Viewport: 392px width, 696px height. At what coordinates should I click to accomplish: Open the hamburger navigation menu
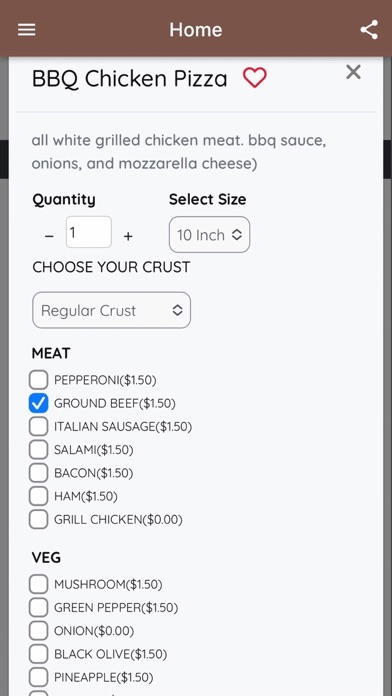click(x=27, y=30)
